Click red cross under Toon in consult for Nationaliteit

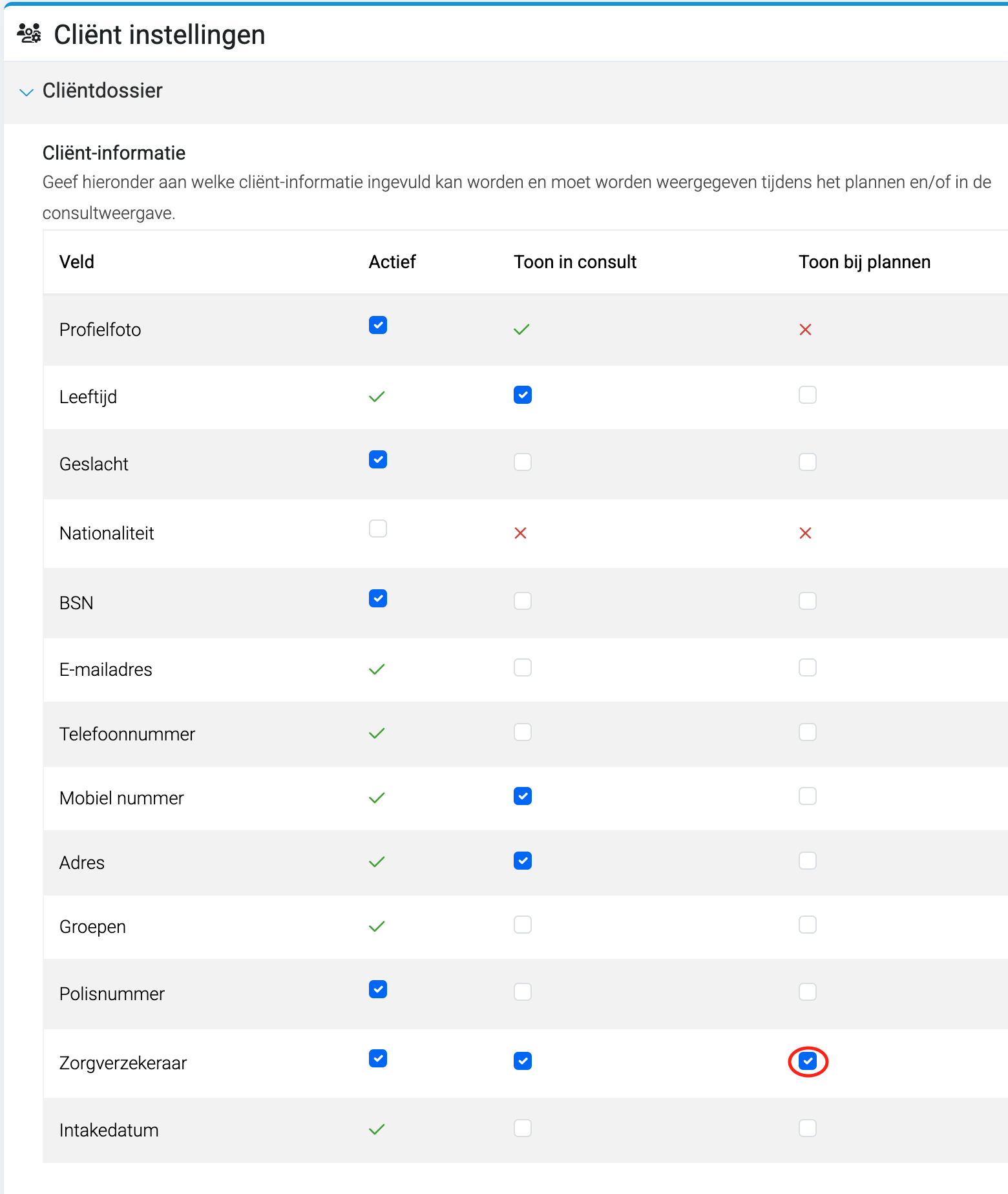pos(520,533)
